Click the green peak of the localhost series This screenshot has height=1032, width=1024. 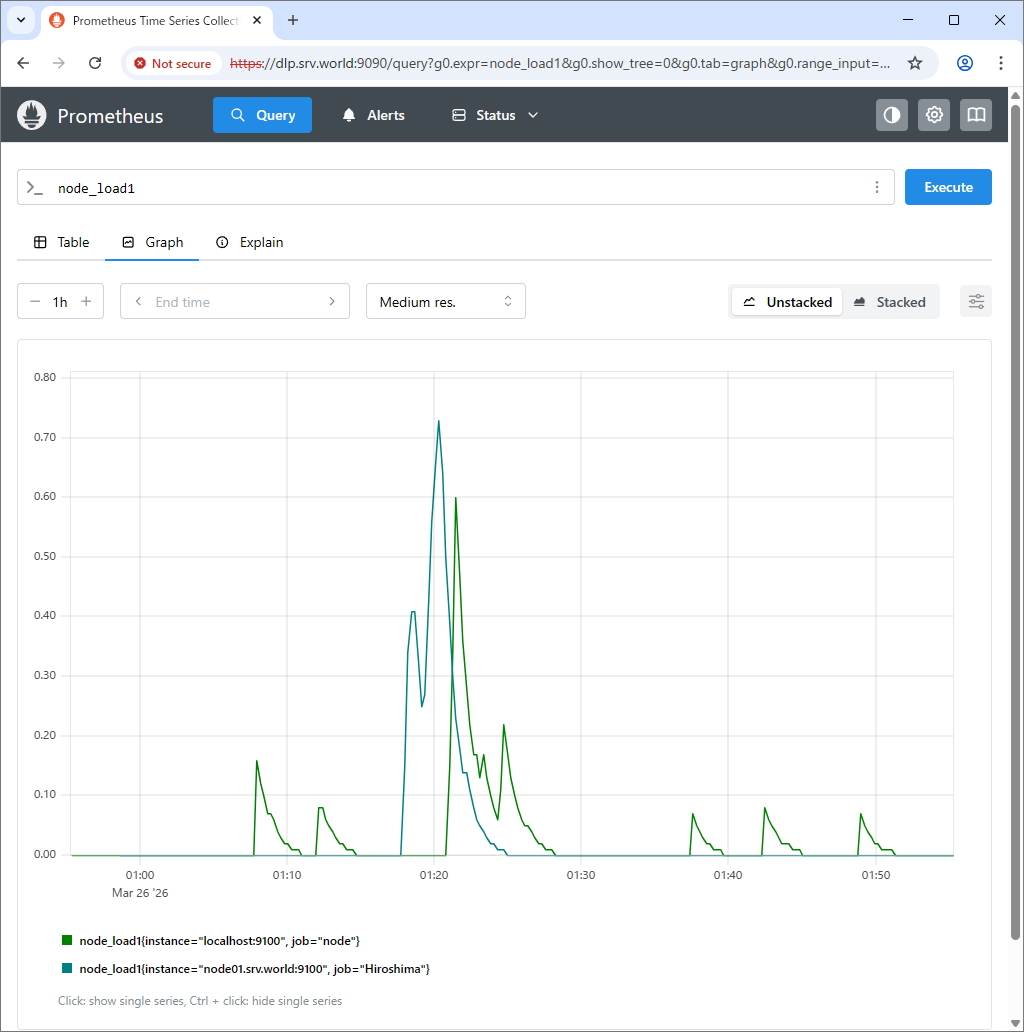pos(455,499)
